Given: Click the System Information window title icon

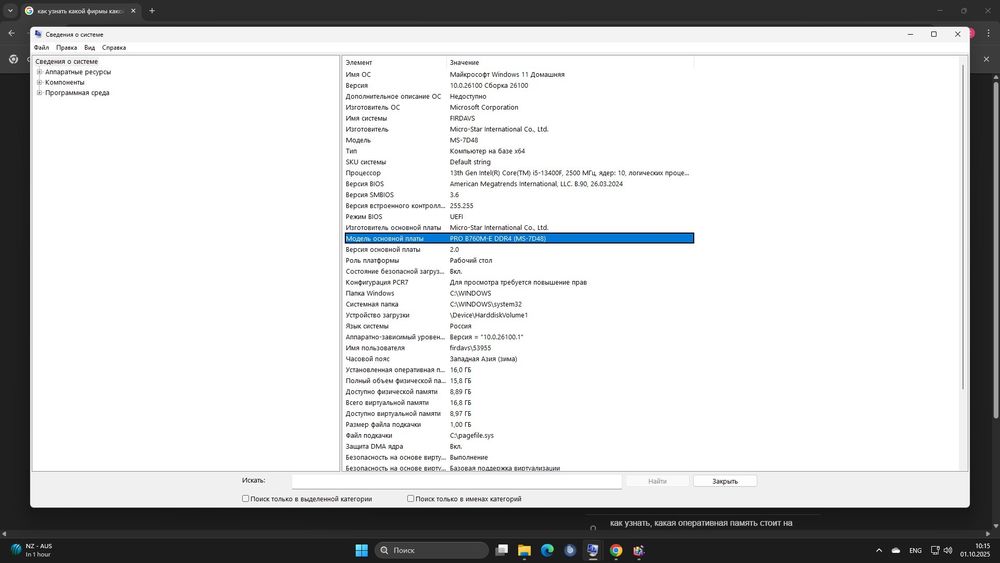Looking at the screenshot, I should tap(38, 34).
